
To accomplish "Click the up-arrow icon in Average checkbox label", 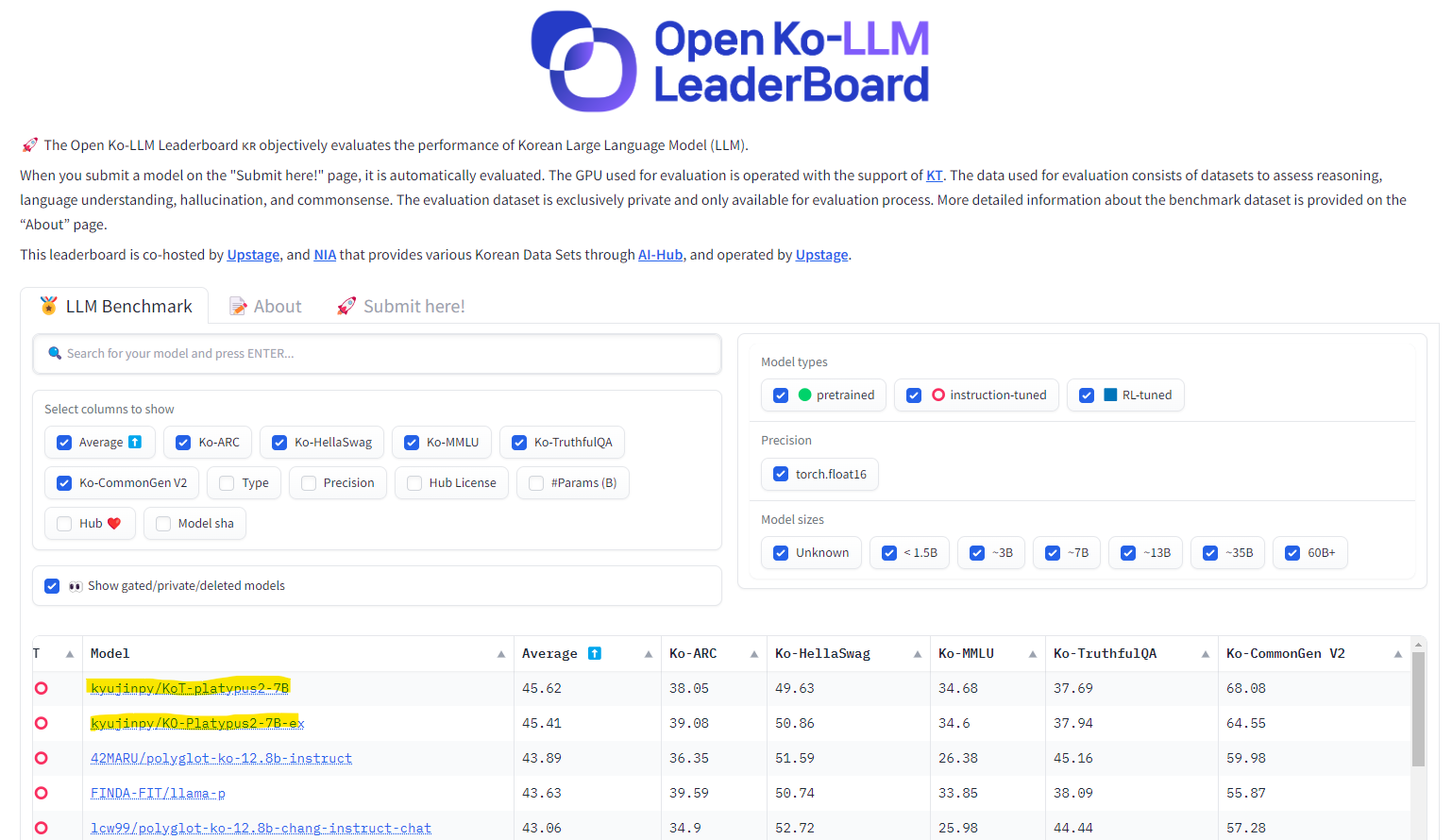I will tap(135, 442).
